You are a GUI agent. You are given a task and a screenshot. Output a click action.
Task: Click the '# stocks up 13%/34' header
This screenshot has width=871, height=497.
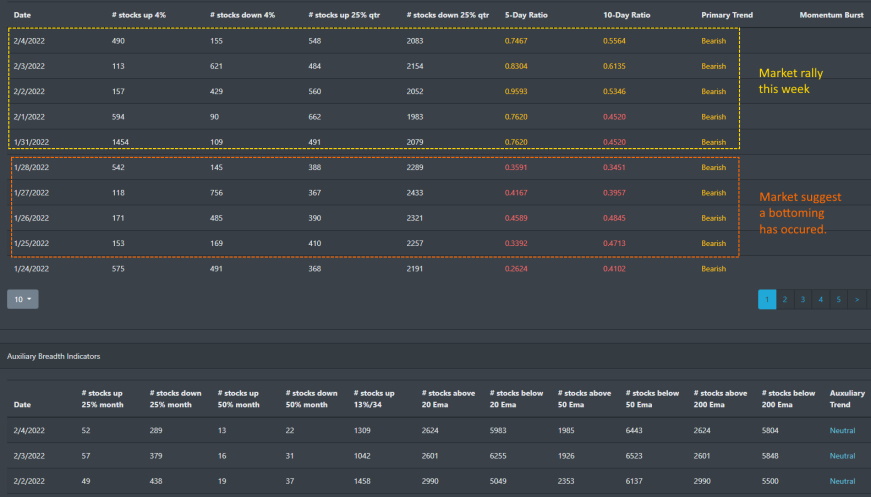pyautogui.click(x=374, y=399)
